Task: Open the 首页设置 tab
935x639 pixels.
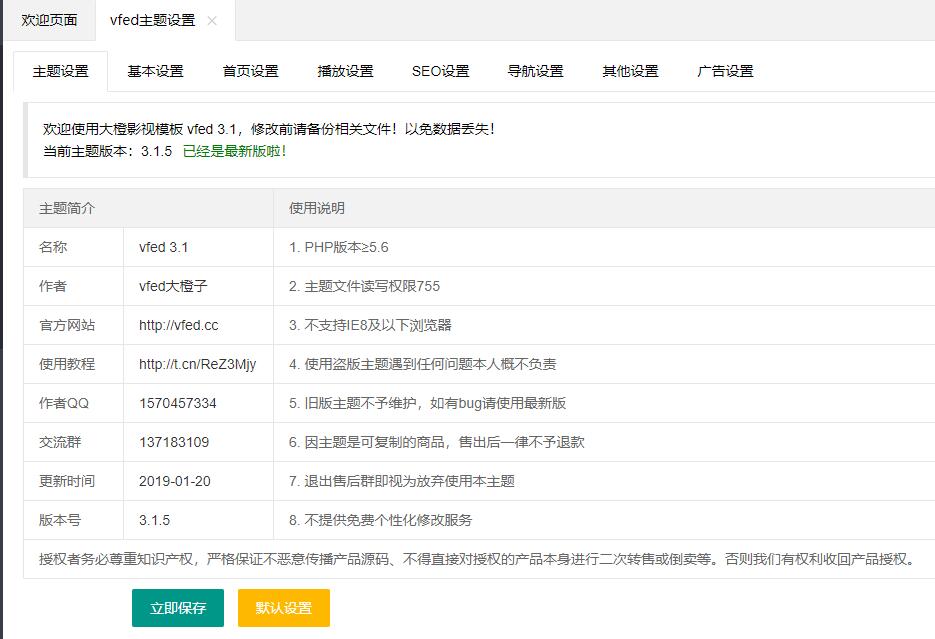Action: tap(251, 71)
